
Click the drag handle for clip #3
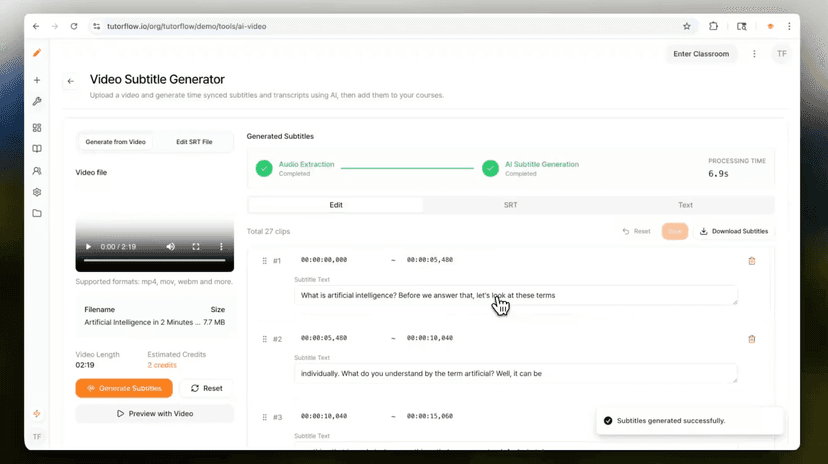[x=265, y=417]
